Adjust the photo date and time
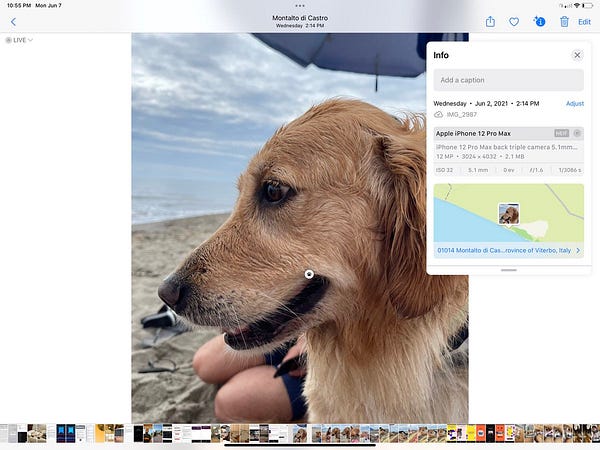This screenshot has height=450, width=600. point(575,103)
